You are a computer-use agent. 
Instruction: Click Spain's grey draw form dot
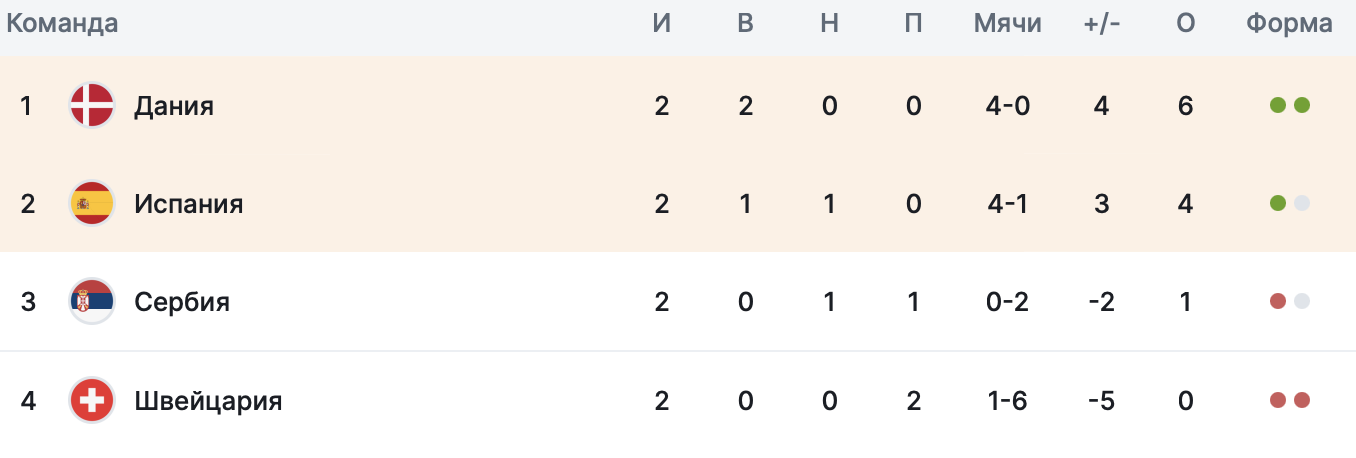1301,204
